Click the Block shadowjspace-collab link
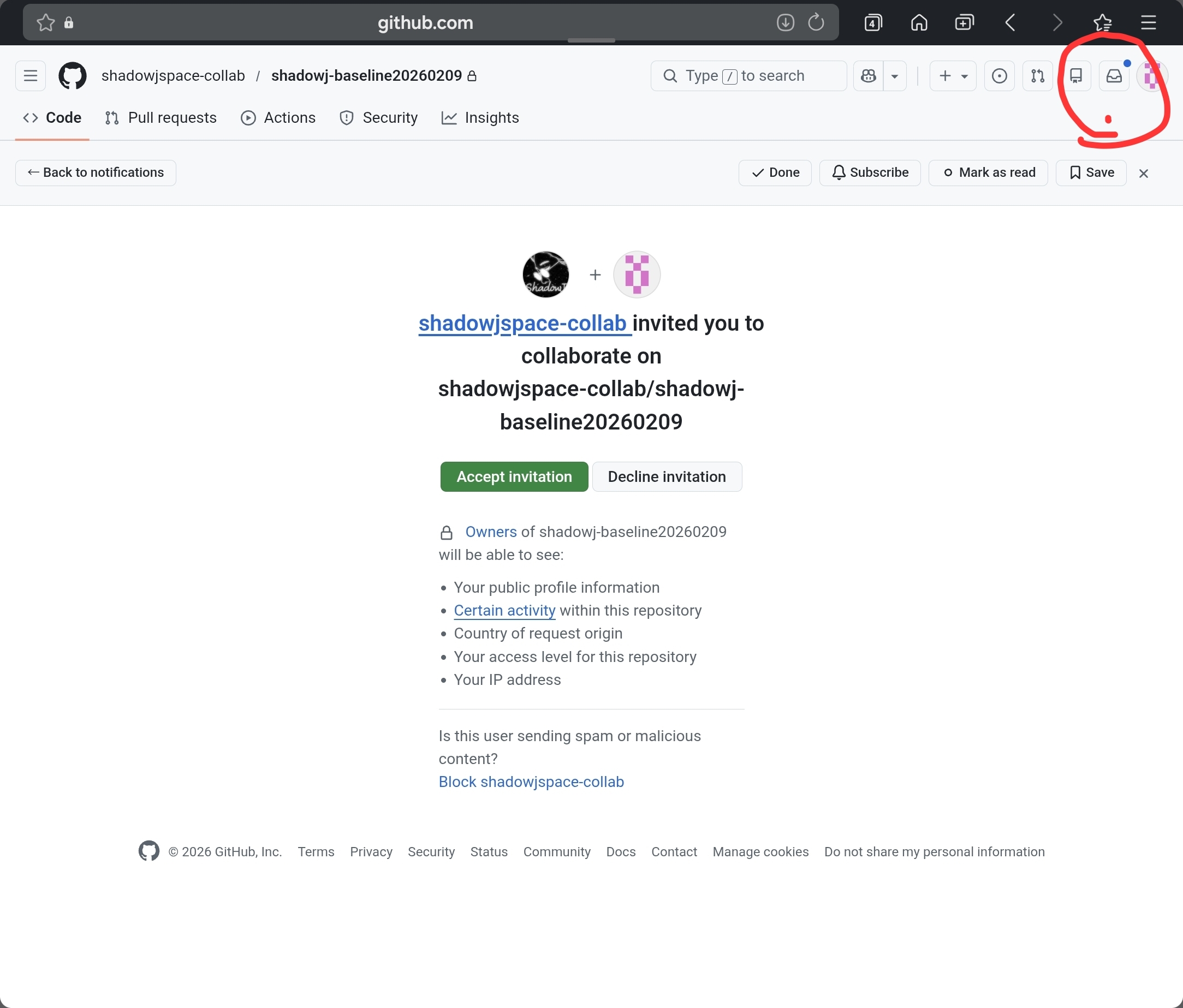Image resolution: width=1183 pixels, height=1008 pixels. coord(531,782)
